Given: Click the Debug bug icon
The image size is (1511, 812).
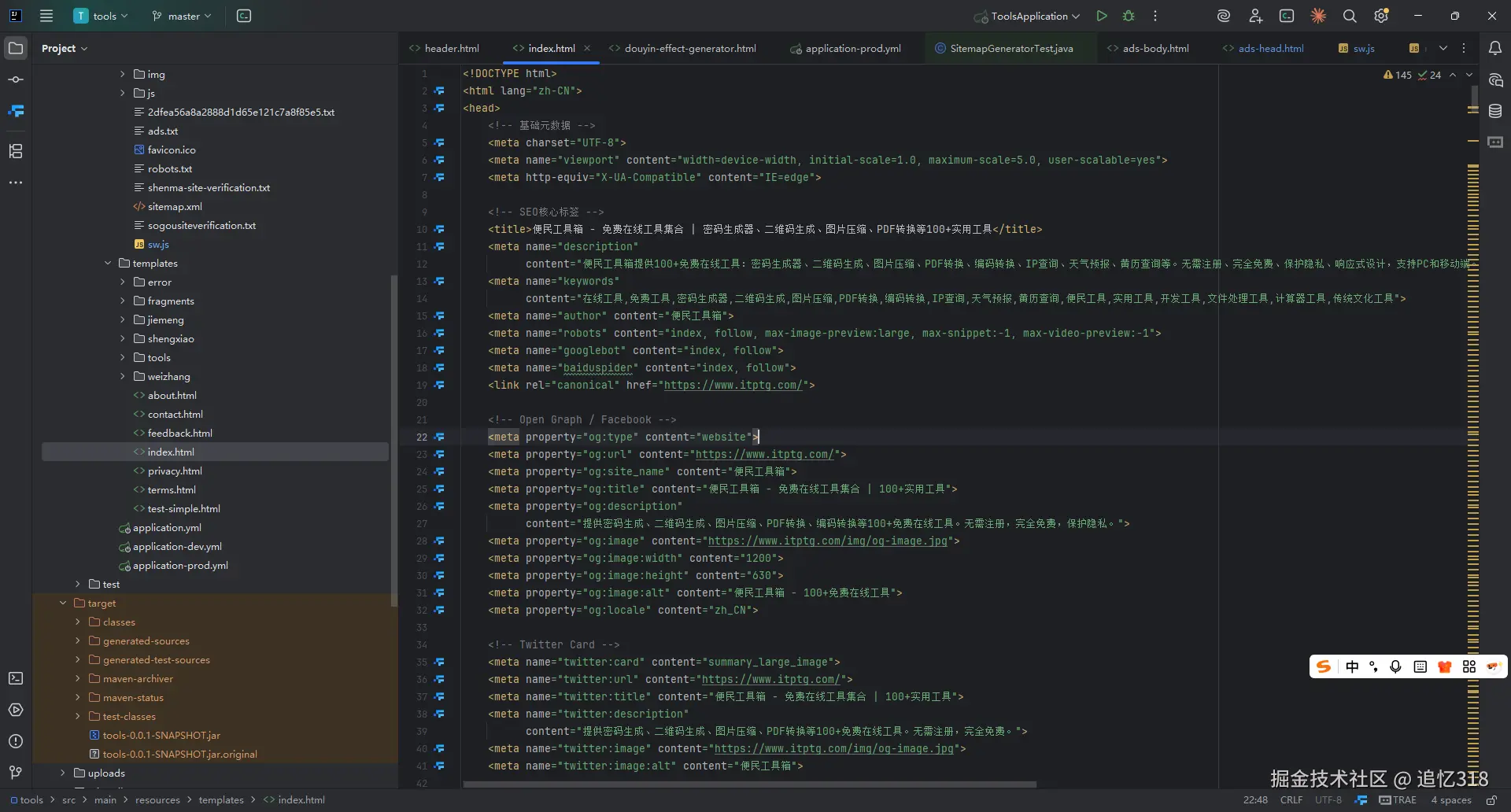Looking at the screenshot, I should coord(1129,16).
